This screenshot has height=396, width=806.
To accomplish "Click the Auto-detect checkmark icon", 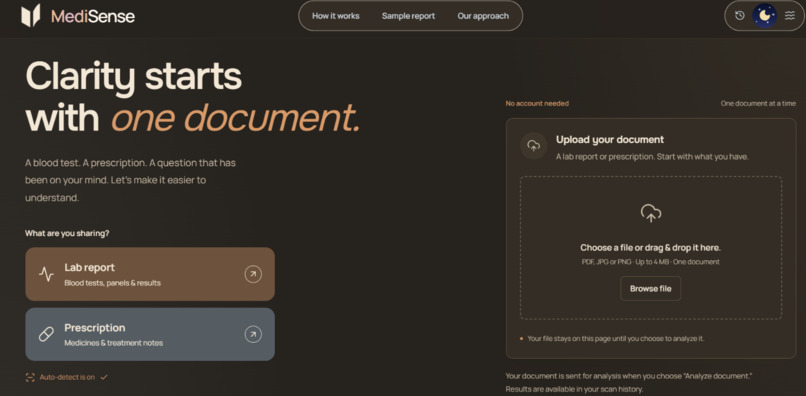I will [104, 377].
